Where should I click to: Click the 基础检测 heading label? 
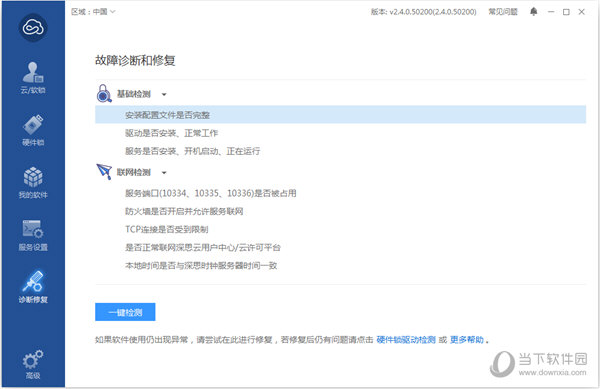click(134, 94)
